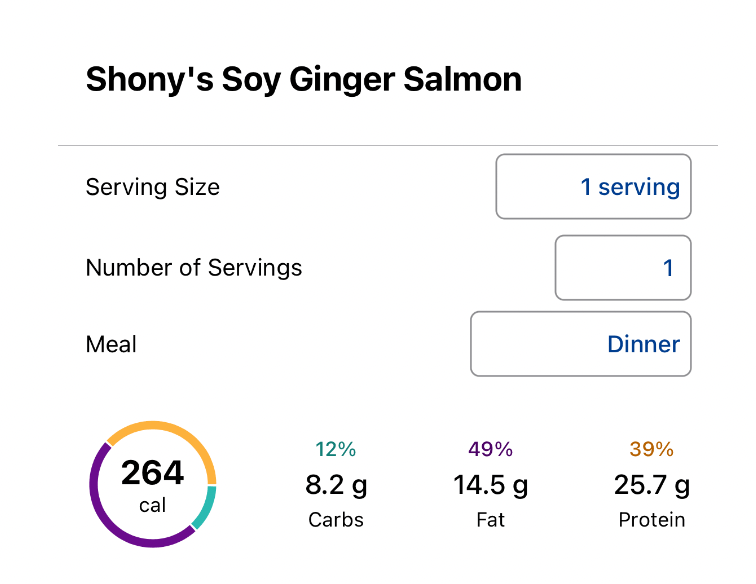Click the teal carbs segment of ring
This screenshot has width=756, height=584.
click(206, 507)
